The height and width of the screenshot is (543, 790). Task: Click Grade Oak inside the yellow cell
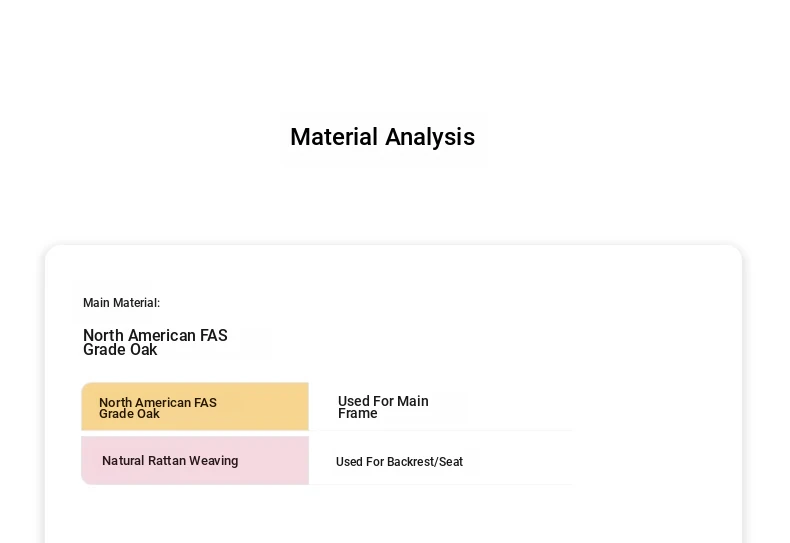click(129, 414)
